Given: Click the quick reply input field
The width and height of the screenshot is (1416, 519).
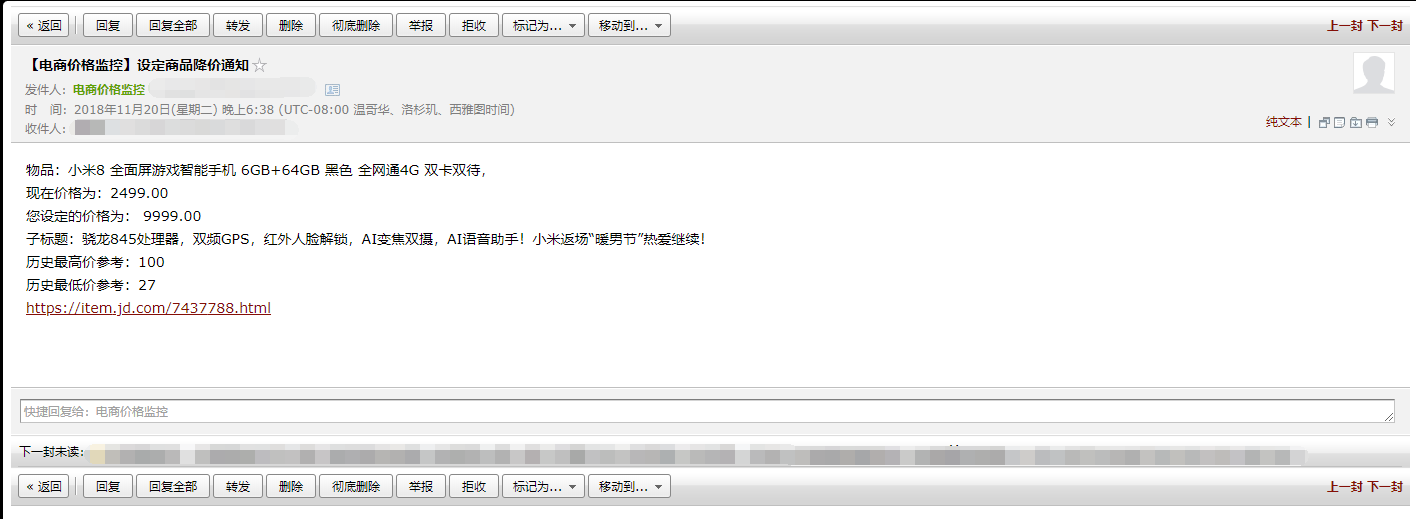Looking at the screenshot, I should 707,411.
